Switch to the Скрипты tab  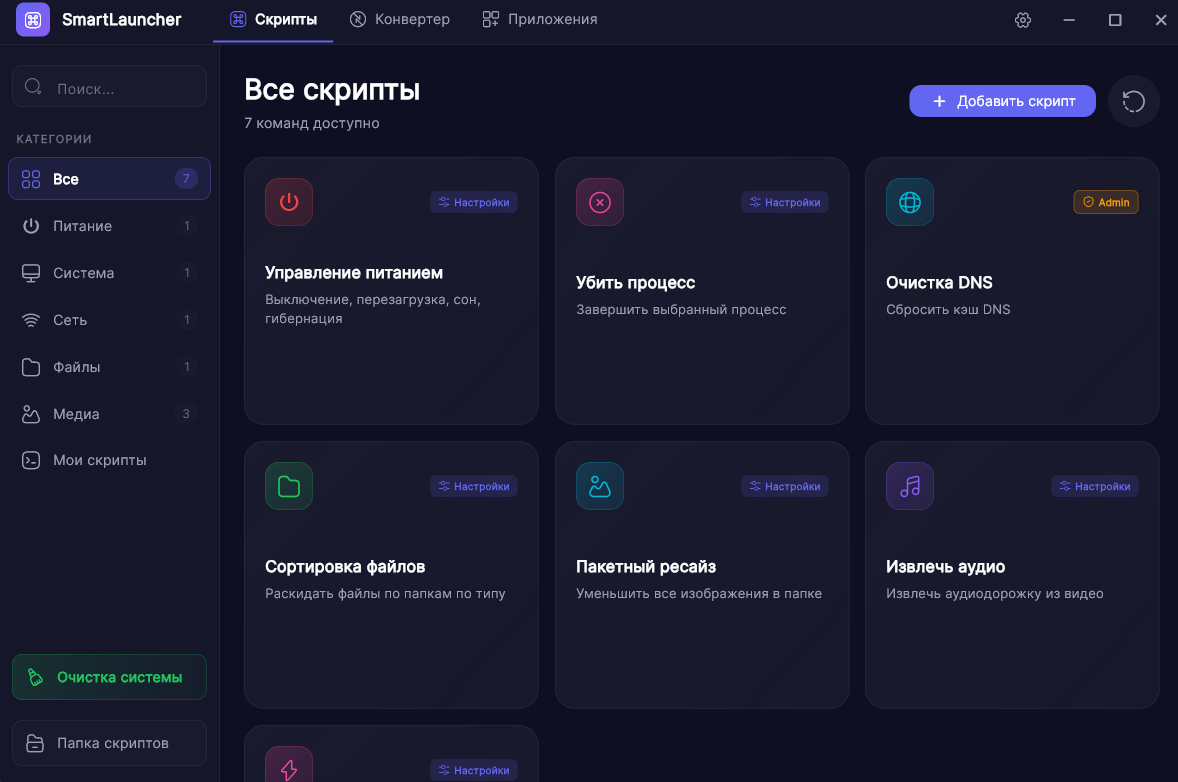[273, 20]
